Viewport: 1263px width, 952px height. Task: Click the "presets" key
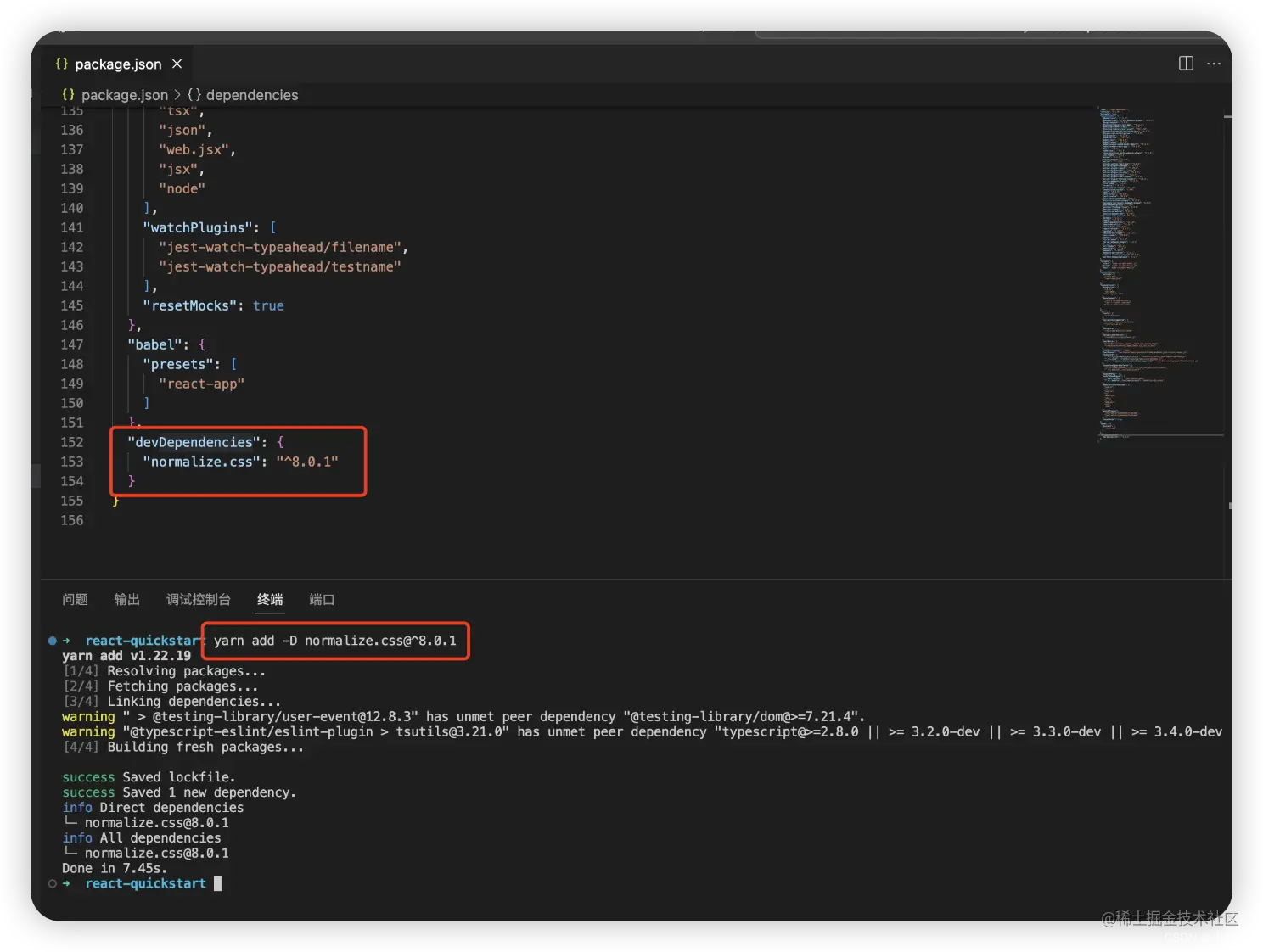pyautogui.click(x=178, y=364)
